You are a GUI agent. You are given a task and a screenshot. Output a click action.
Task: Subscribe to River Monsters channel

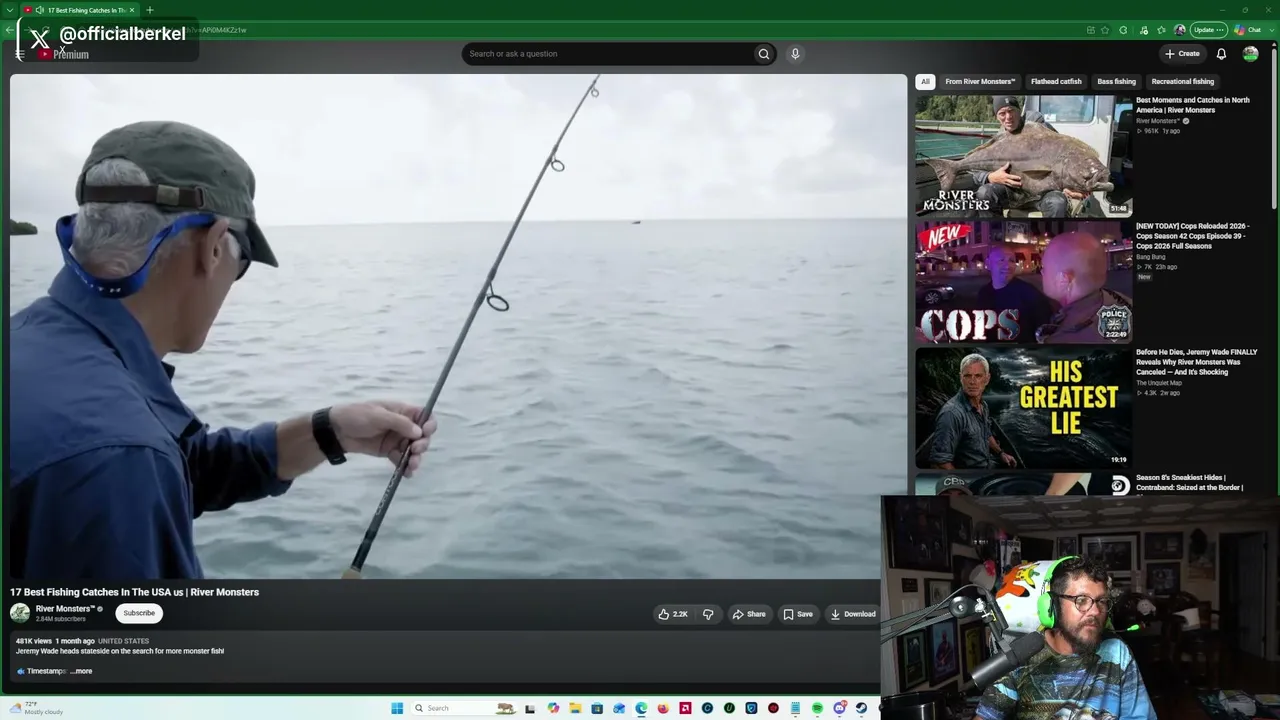(139, 613)
